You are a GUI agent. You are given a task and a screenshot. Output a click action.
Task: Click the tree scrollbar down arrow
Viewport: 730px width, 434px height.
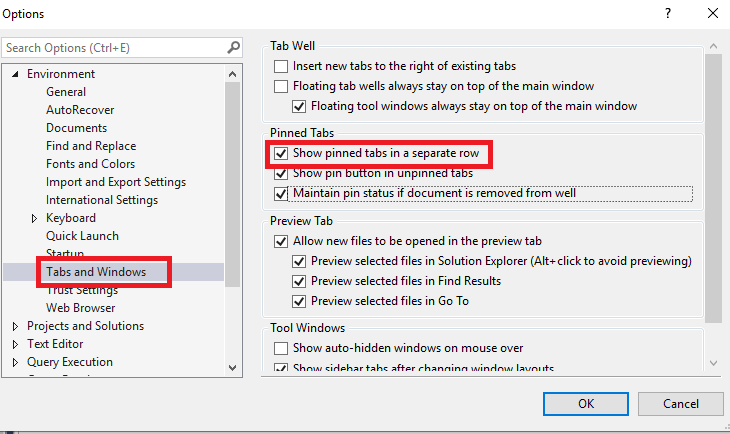pyautogui.click(x=233, y=367)
